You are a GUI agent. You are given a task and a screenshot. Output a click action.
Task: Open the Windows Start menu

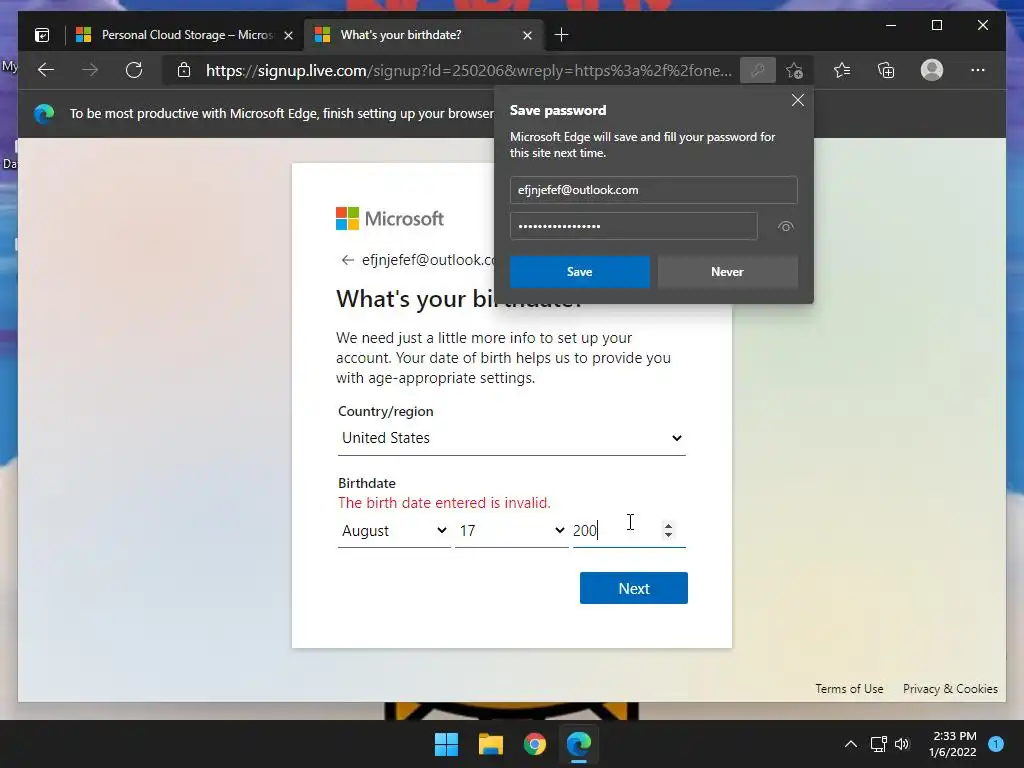(x=447, y=744)
